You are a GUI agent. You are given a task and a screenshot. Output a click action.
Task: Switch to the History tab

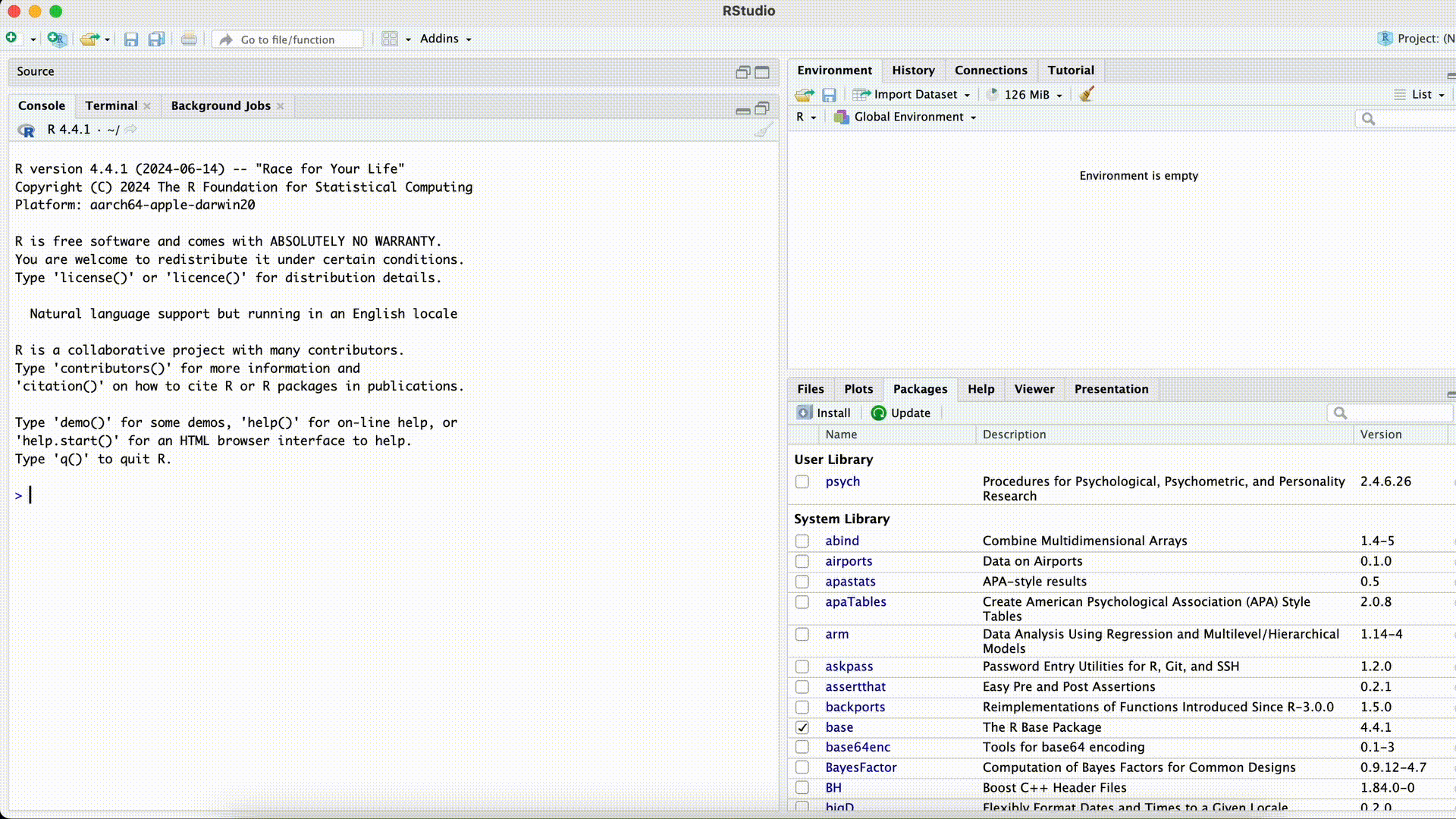(913, 71)
